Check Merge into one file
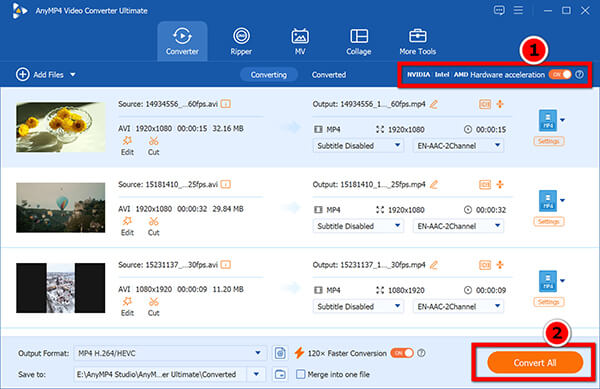The image size is (600, 389). click(x=301, y=374)
